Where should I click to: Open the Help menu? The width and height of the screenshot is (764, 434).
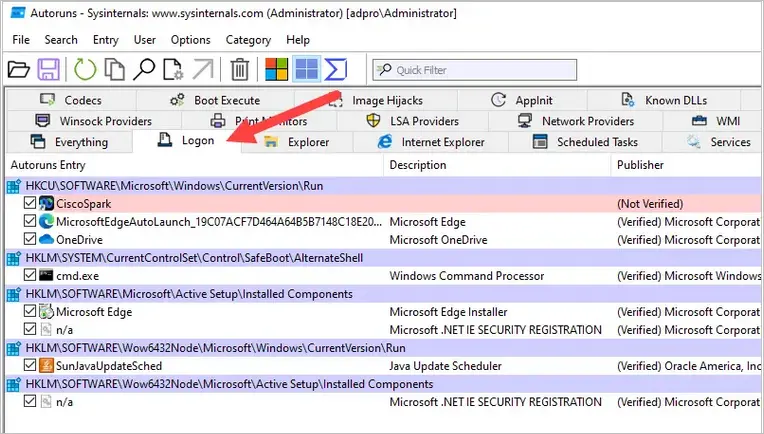298,40
